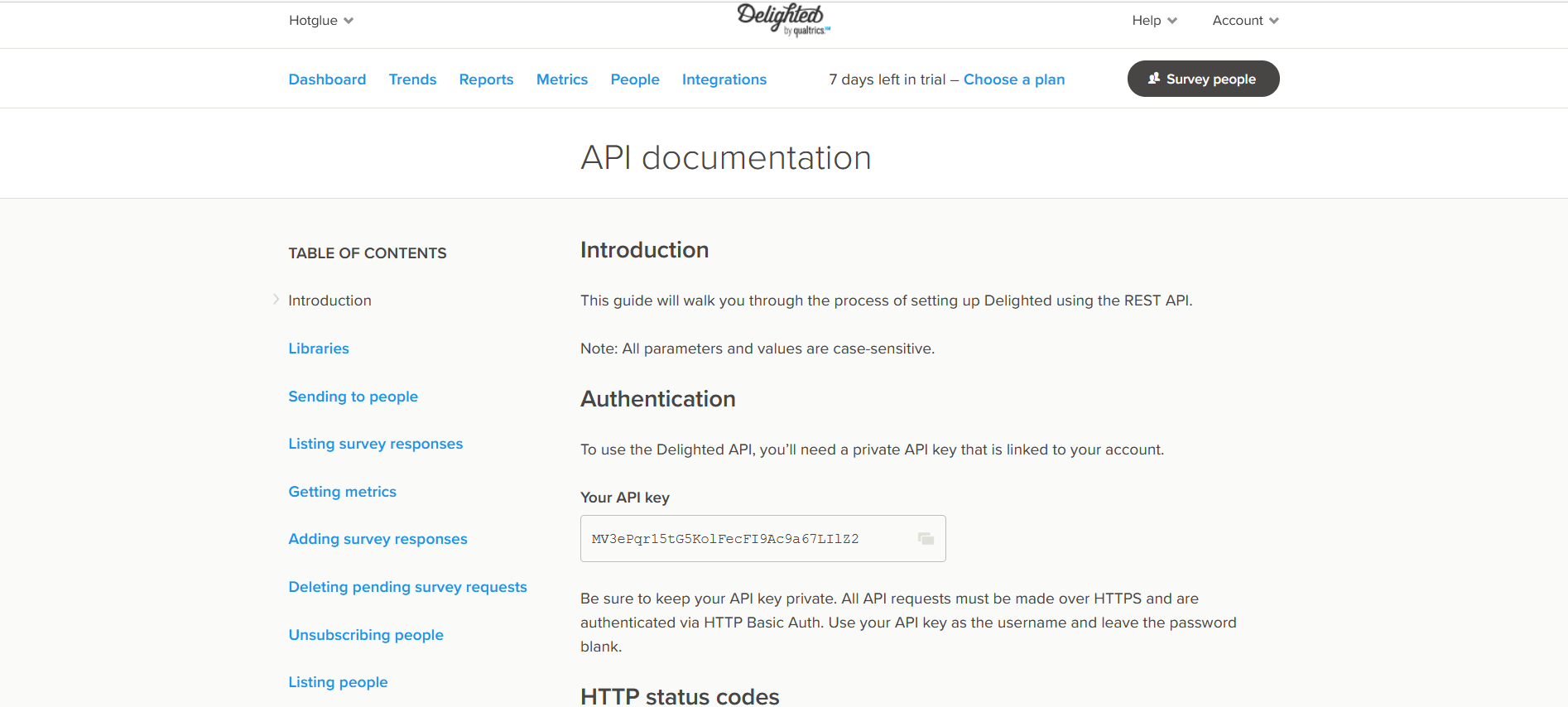The image size is (1568, 707).
Task: Switch to the Reports tab
Action: pos(486,79)
